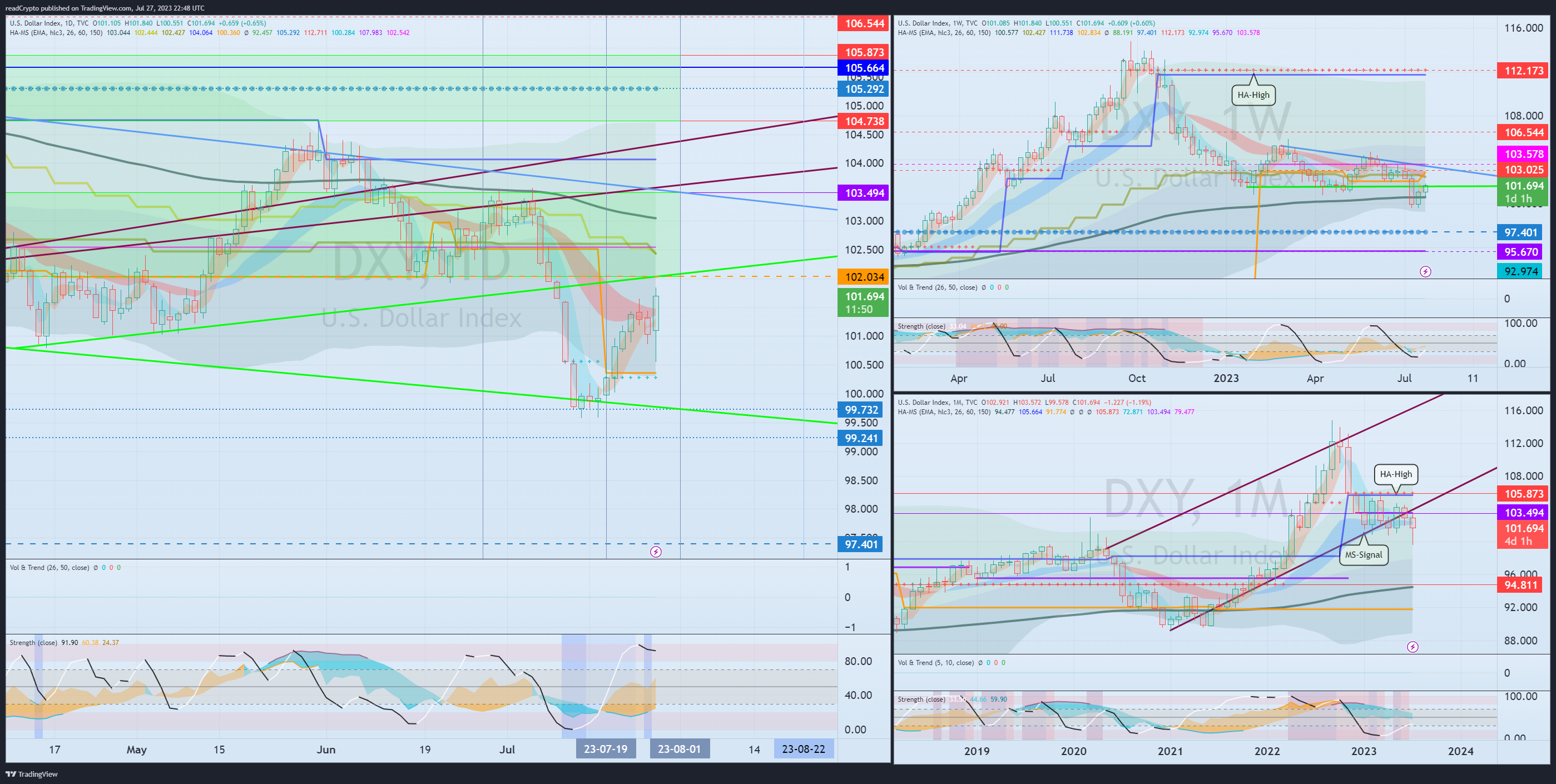
Task: Click the '2021' label on monthly time axis
Action: point(1170,751)
